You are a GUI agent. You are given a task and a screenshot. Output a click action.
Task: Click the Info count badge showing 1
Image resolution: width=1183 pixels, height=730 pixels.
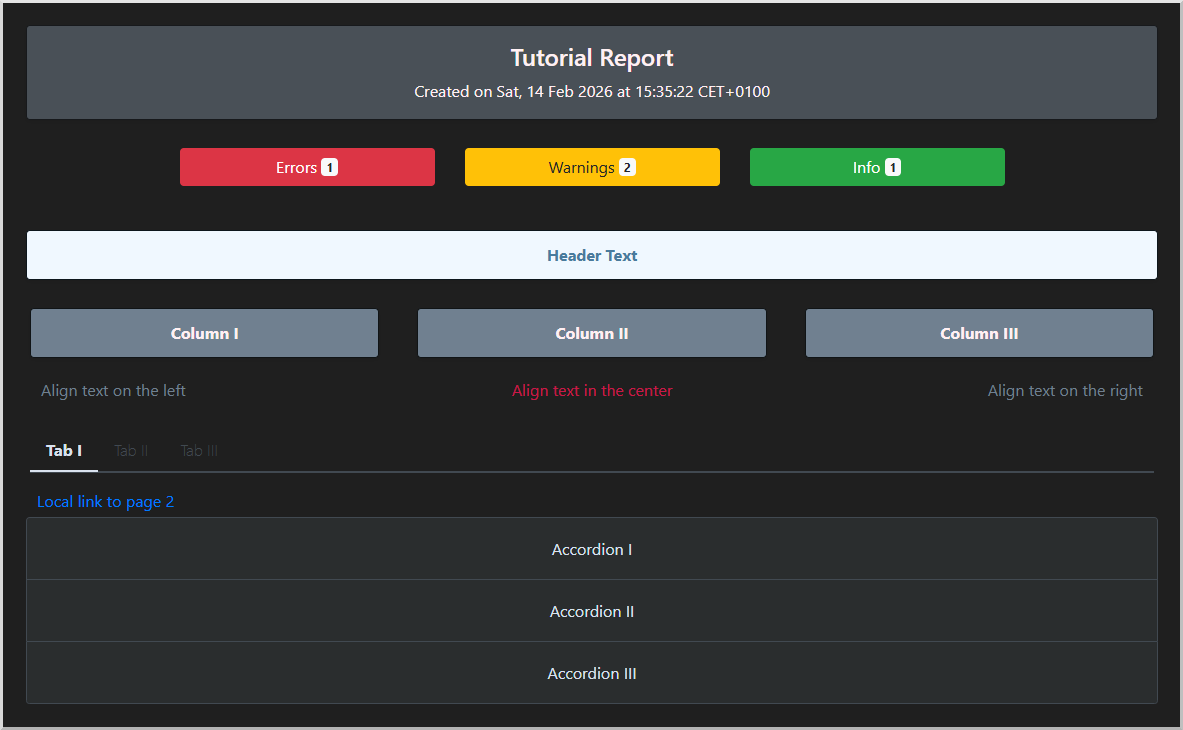(x=893, y=167)
